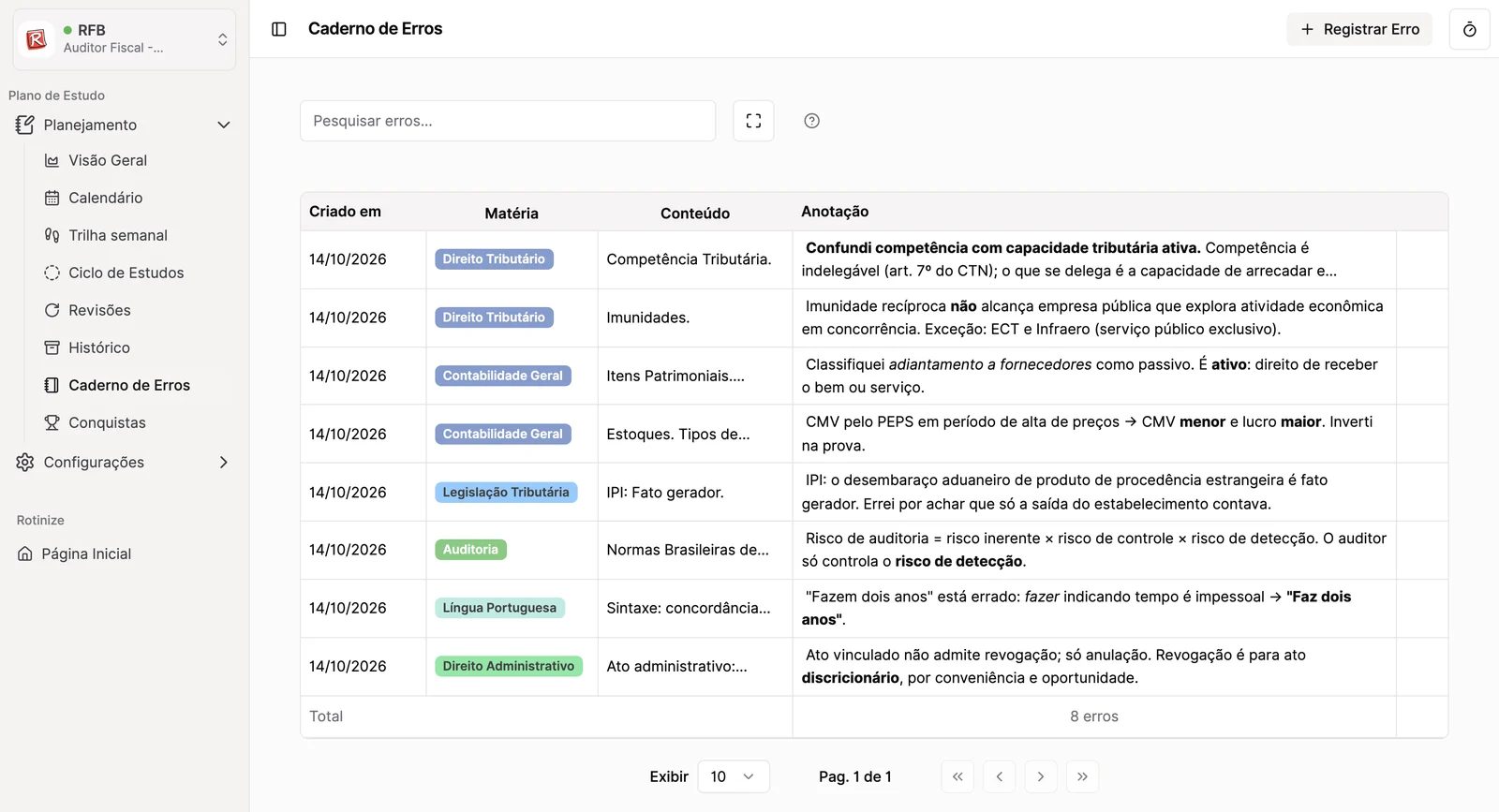
Task: Go to previous page of errors
Action: click(1000, 776)
